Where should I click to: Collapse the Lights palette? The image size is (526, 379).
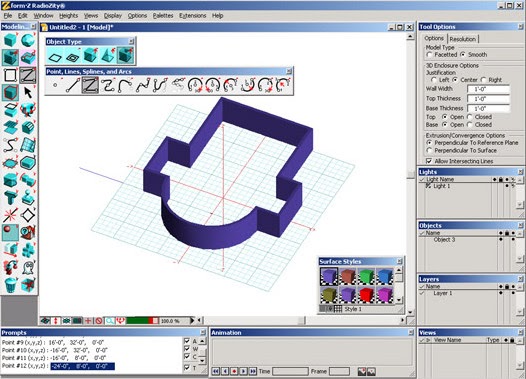(x=520, y=172)
